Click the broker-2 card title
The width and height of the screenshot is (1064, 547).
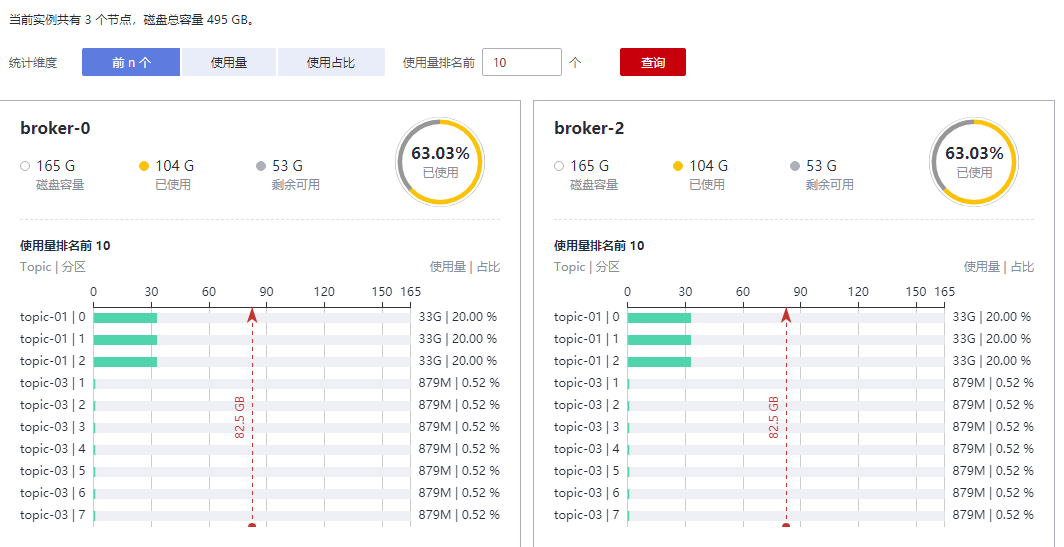click(589, 128)
